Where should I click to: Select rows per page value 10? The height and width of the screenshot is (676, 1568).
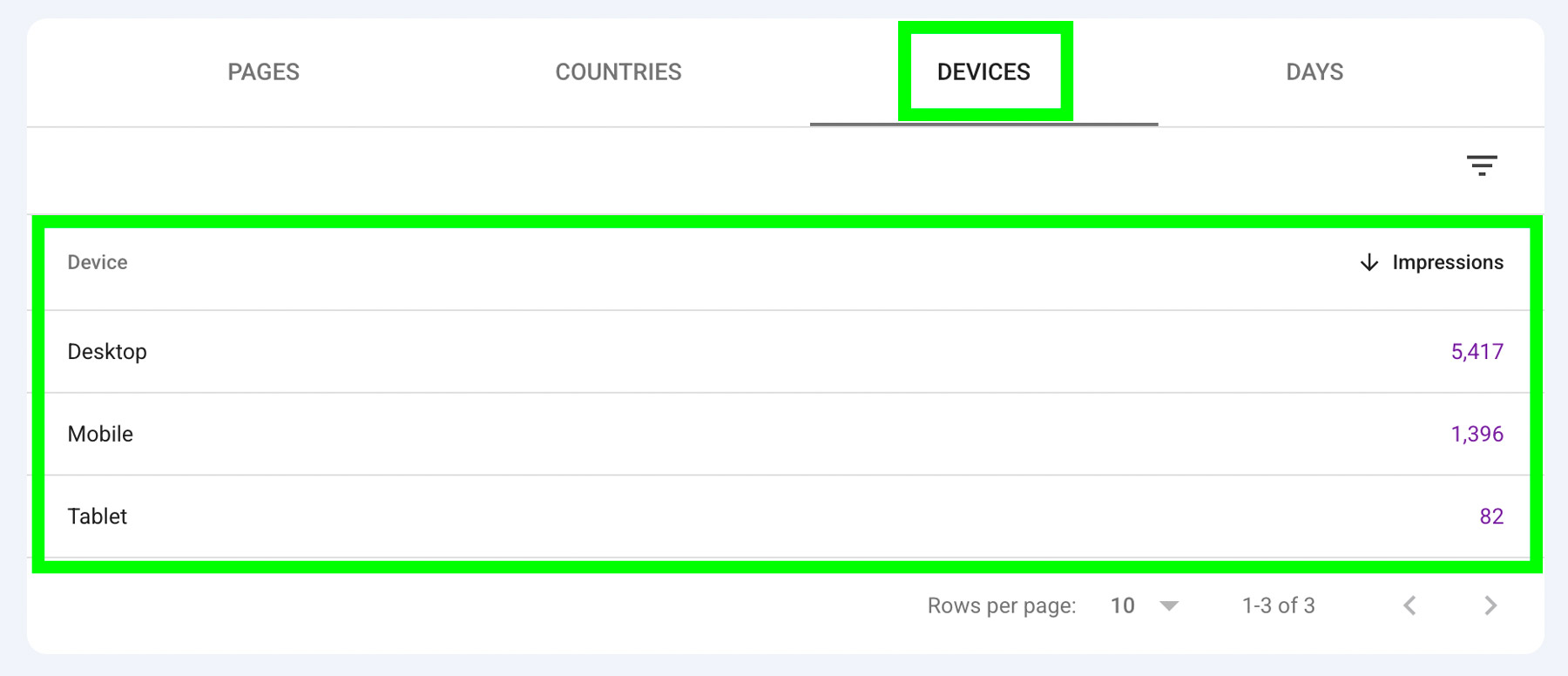coord(1123,605)
